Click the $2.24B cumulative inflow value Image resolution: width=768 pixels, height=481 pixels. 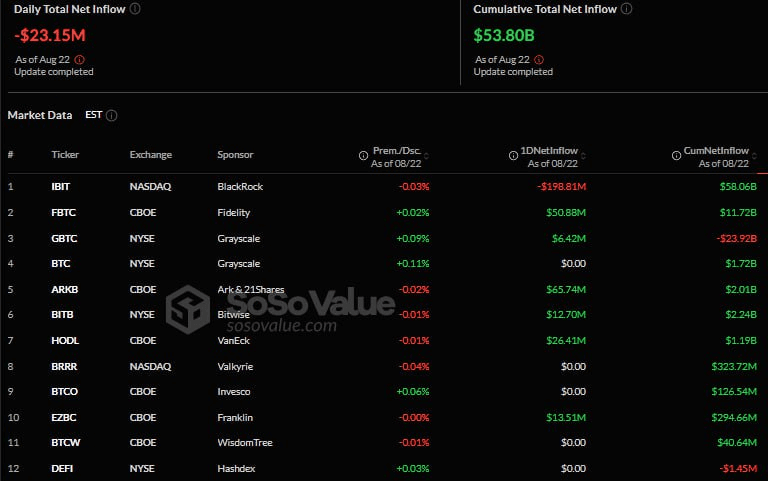(741, 314)
